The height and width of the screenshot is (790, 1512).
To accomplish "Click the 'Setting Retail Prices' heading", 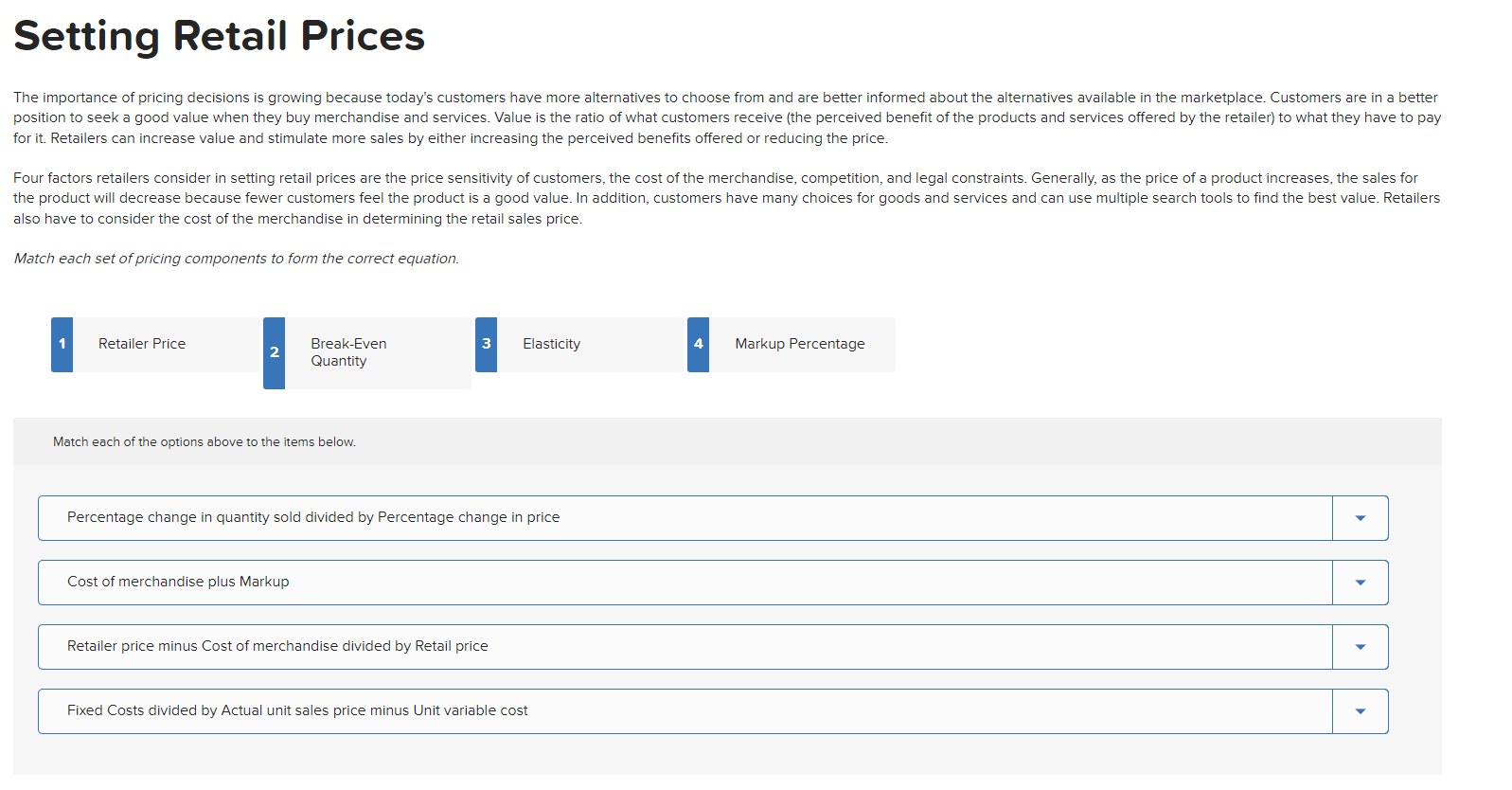I will [220, 37].
